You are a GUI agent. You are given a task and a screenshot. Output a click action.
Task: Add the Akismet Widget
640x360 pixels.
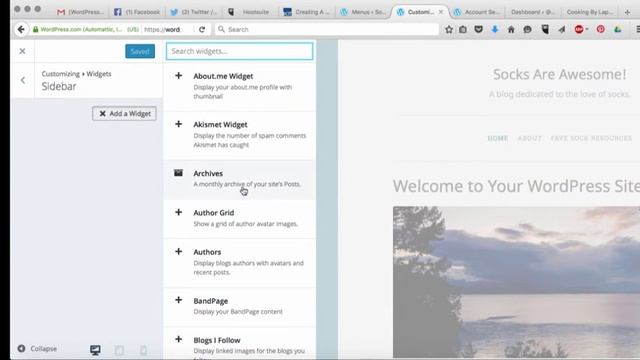178,124
